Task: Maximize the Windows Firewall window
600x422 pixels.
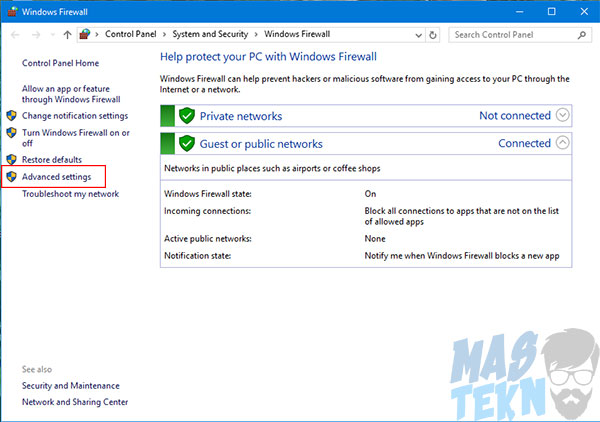Action: (551, 11)
